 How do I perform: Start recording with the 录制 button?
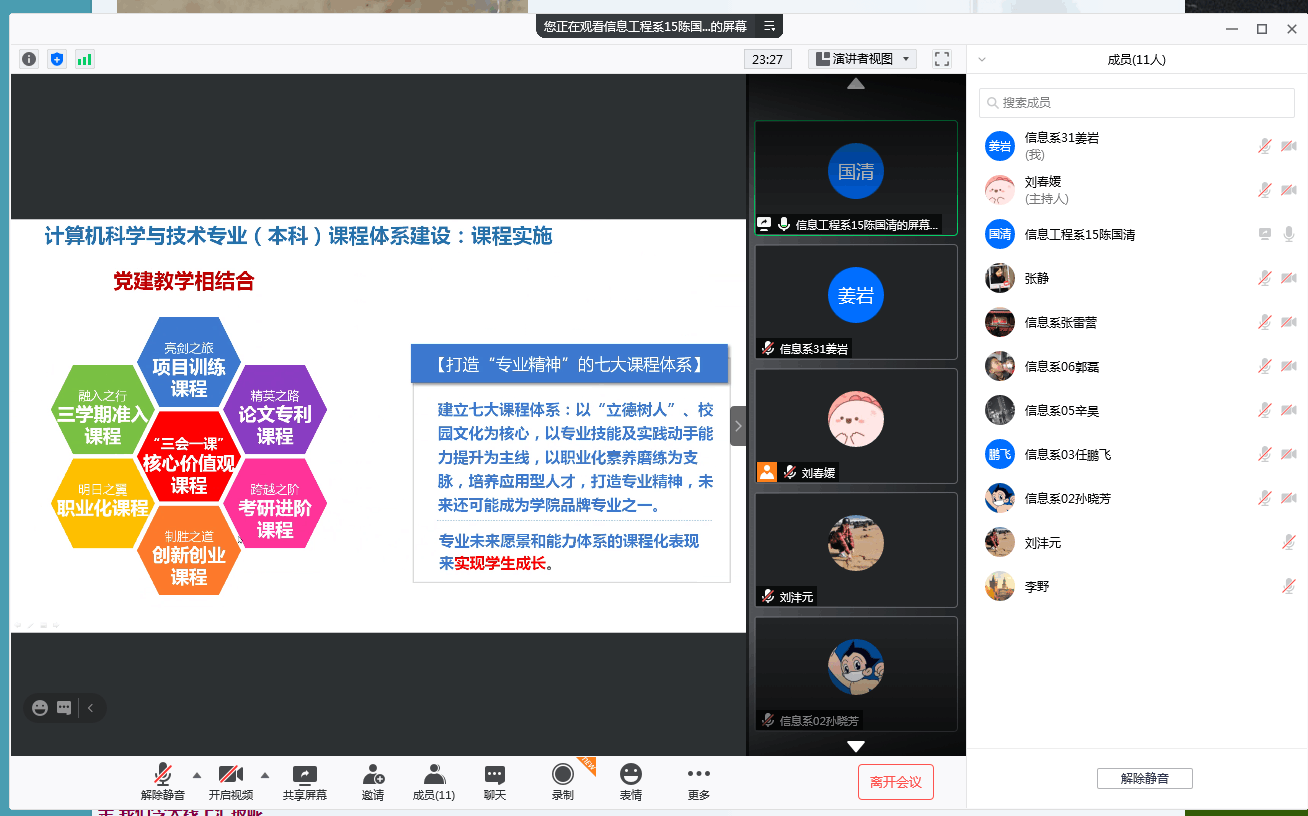click(563, 782)
